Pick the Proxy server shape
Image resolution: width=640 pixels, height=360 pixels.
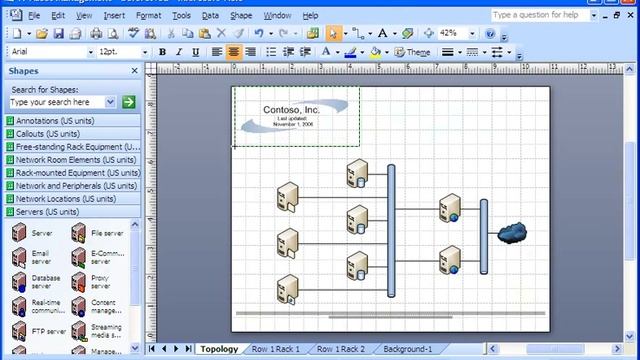(91, 282)
